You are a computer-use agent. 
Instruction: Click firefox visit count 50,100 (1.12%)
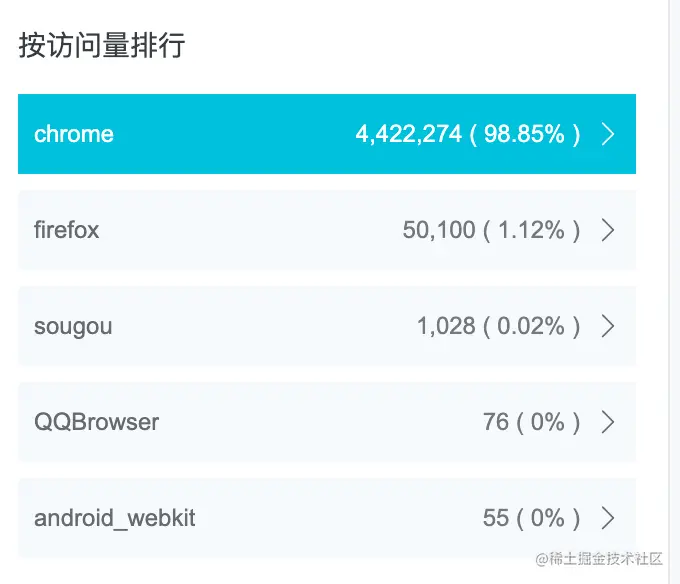(x=491, y=230)
